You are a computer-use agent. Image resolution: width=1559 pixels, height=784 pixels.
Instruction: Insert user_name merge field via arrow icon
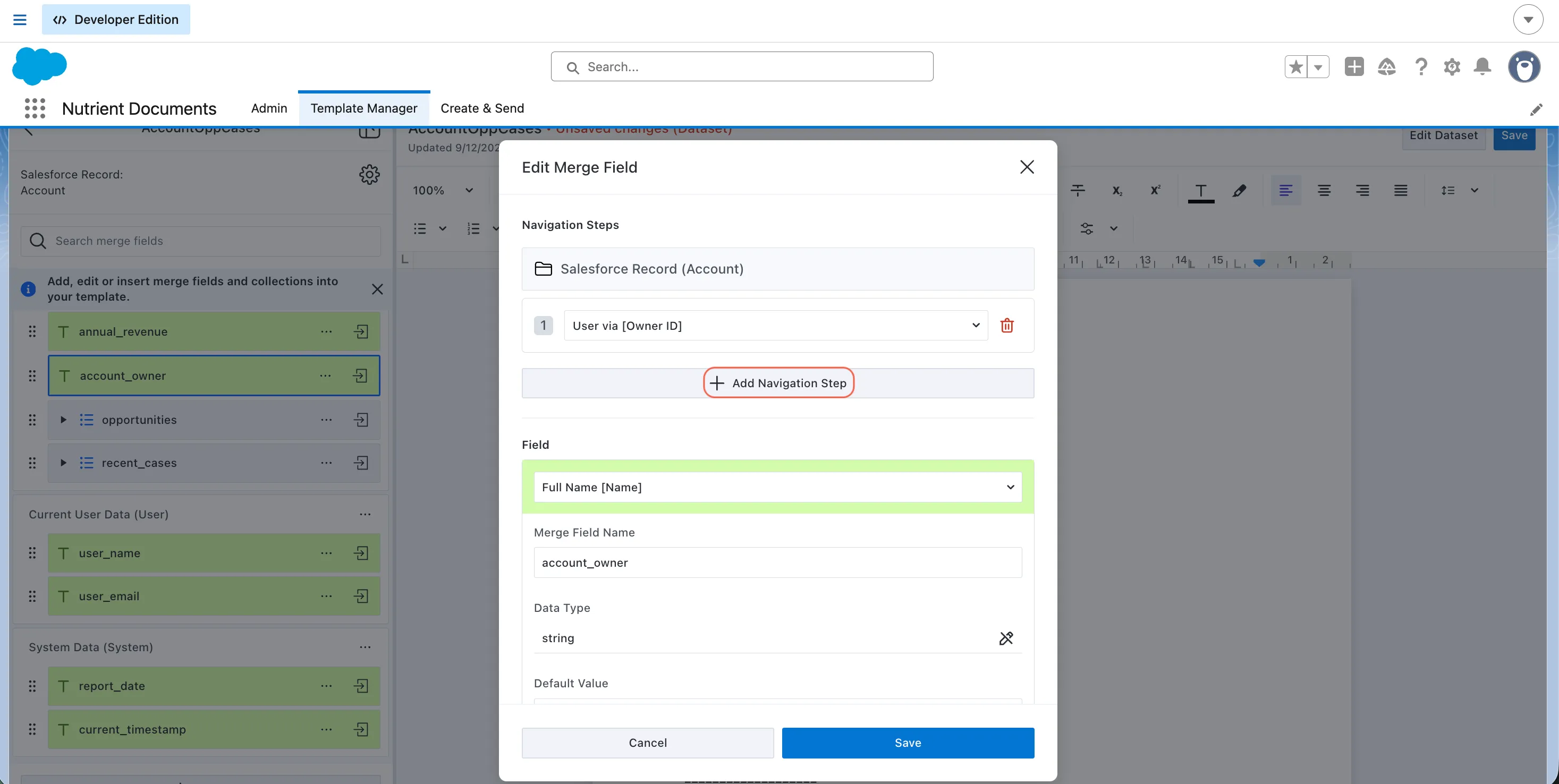(x=361, y=553)
